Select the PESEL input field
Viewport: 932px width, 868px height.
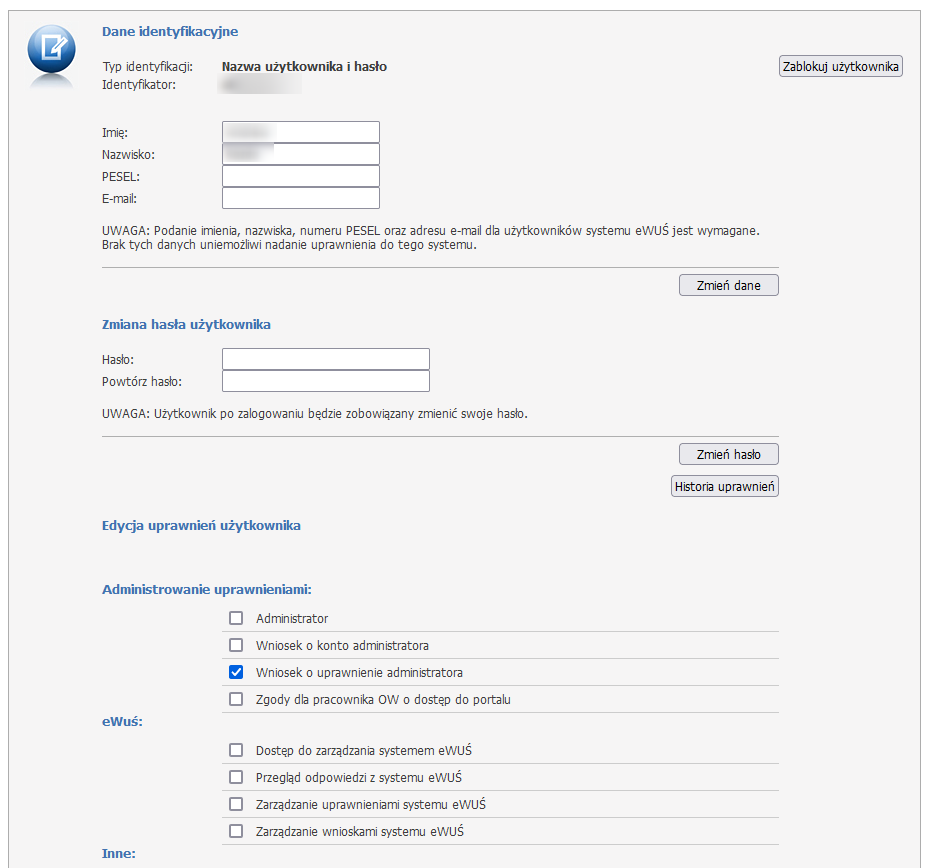coord(301,176)
